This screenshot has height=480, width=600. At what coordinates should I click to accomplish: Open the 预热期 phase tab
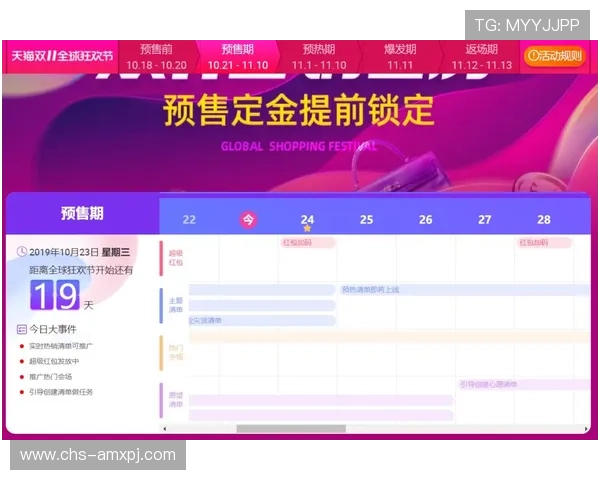(319, 56)
